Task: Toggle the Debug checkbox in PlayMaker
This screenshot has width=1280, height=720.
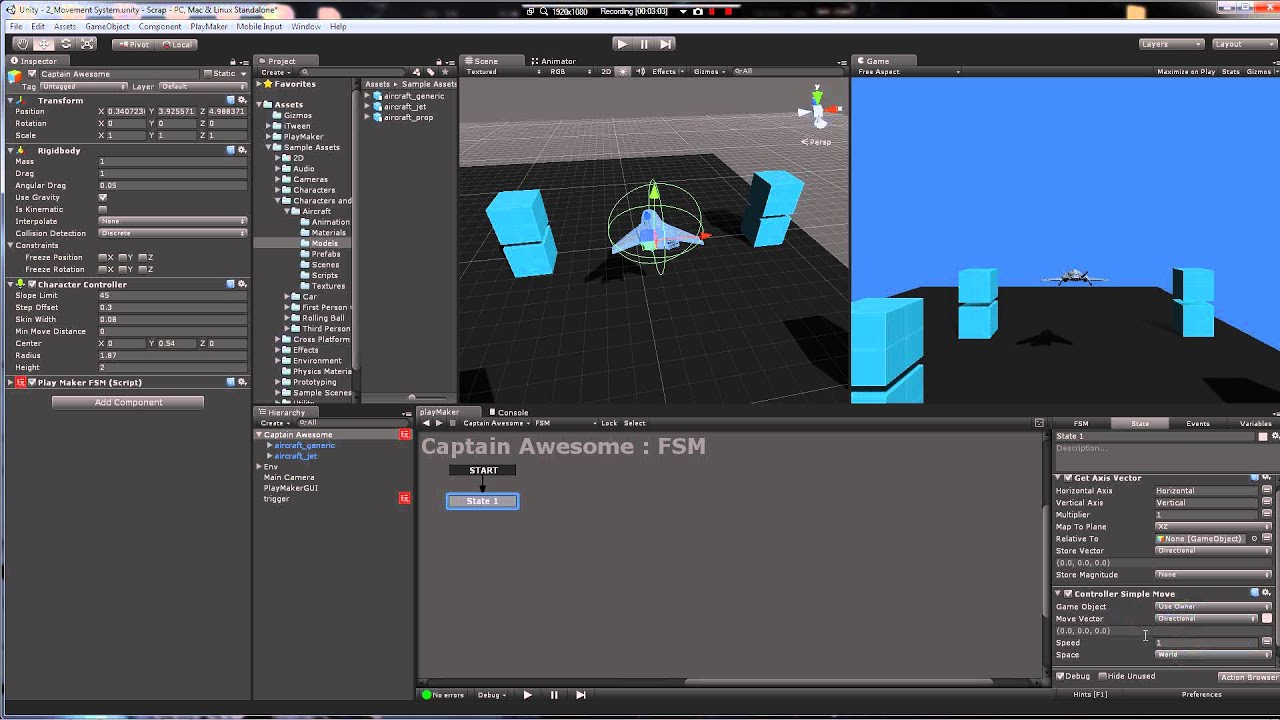Action: click(1061, 676)
